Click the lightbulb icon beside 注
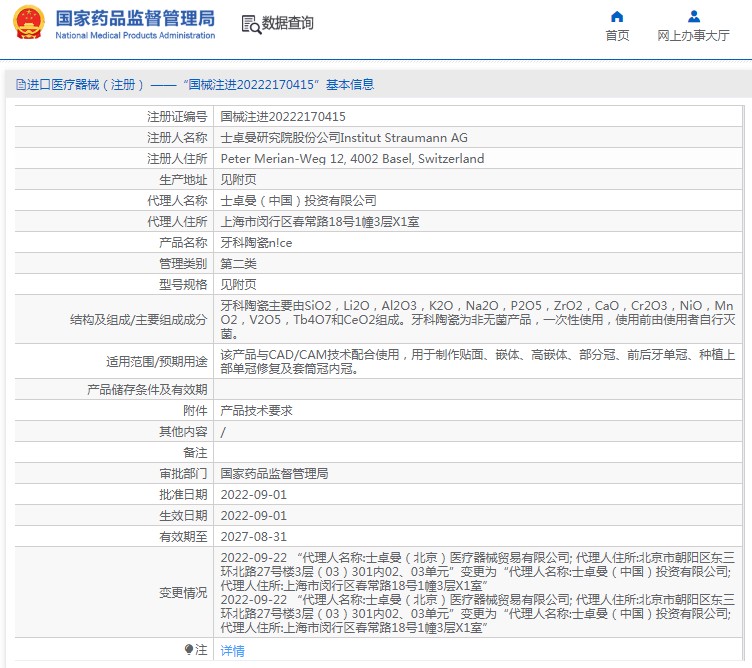 188,650
